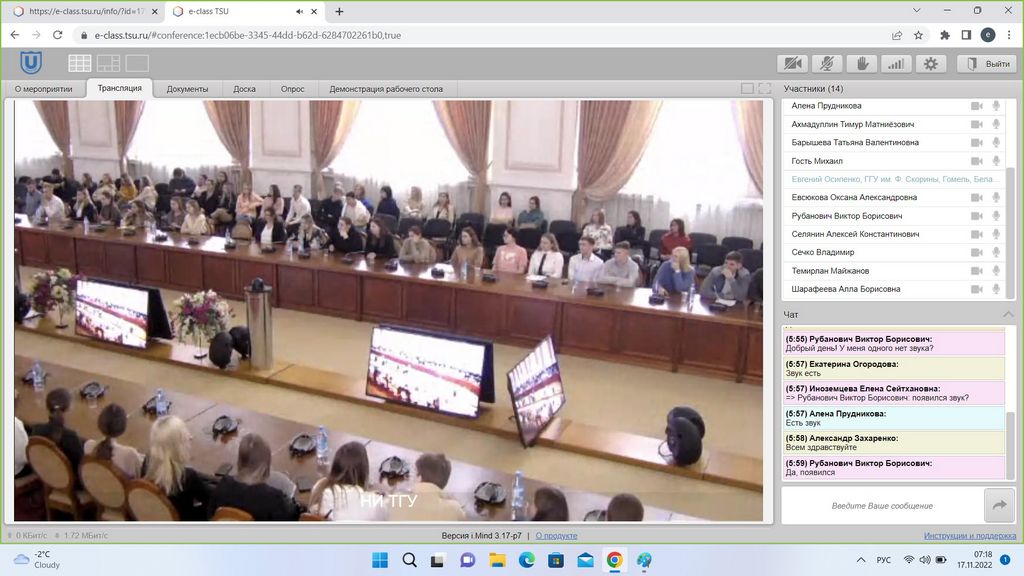Send chat message with the arrow button
Viewport: 1024px width, 576px height.
pyautogui.click(x=999, y=505)
